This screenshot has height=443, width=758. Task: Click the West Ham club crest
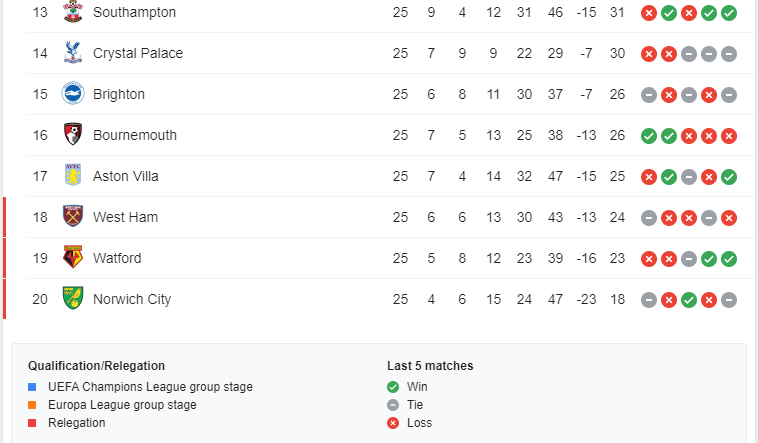click(72, 217)
